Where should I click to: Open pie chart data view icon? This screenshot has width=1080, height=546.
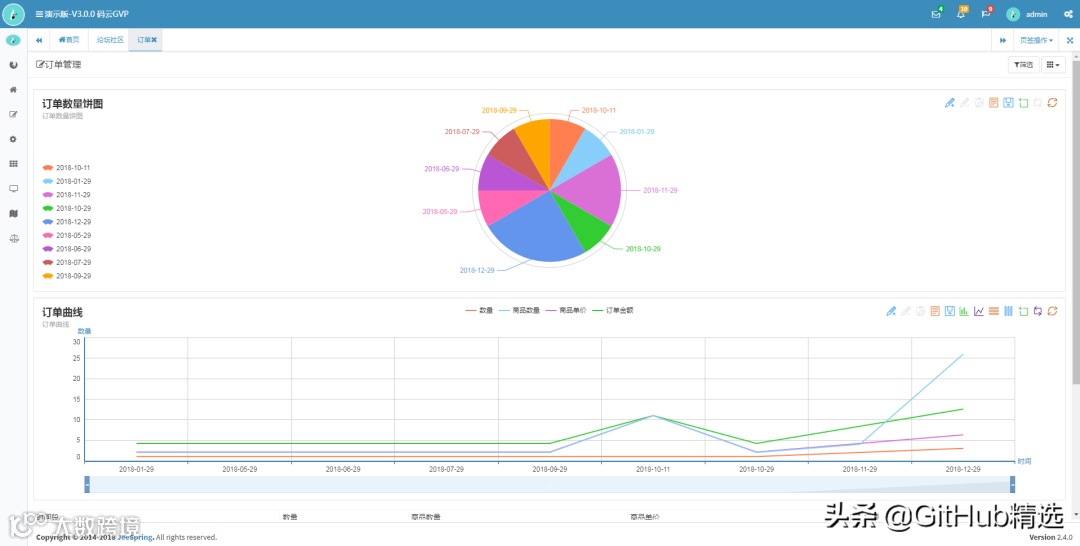[x=993, y=103]
